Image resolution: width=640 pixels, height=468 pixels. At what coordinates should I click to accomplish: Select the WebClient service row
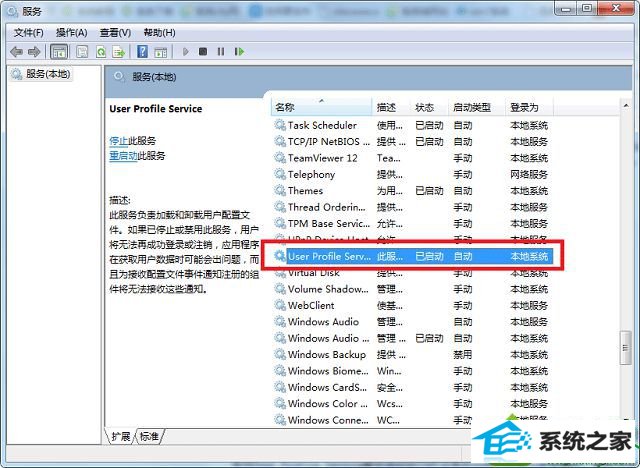412,305
